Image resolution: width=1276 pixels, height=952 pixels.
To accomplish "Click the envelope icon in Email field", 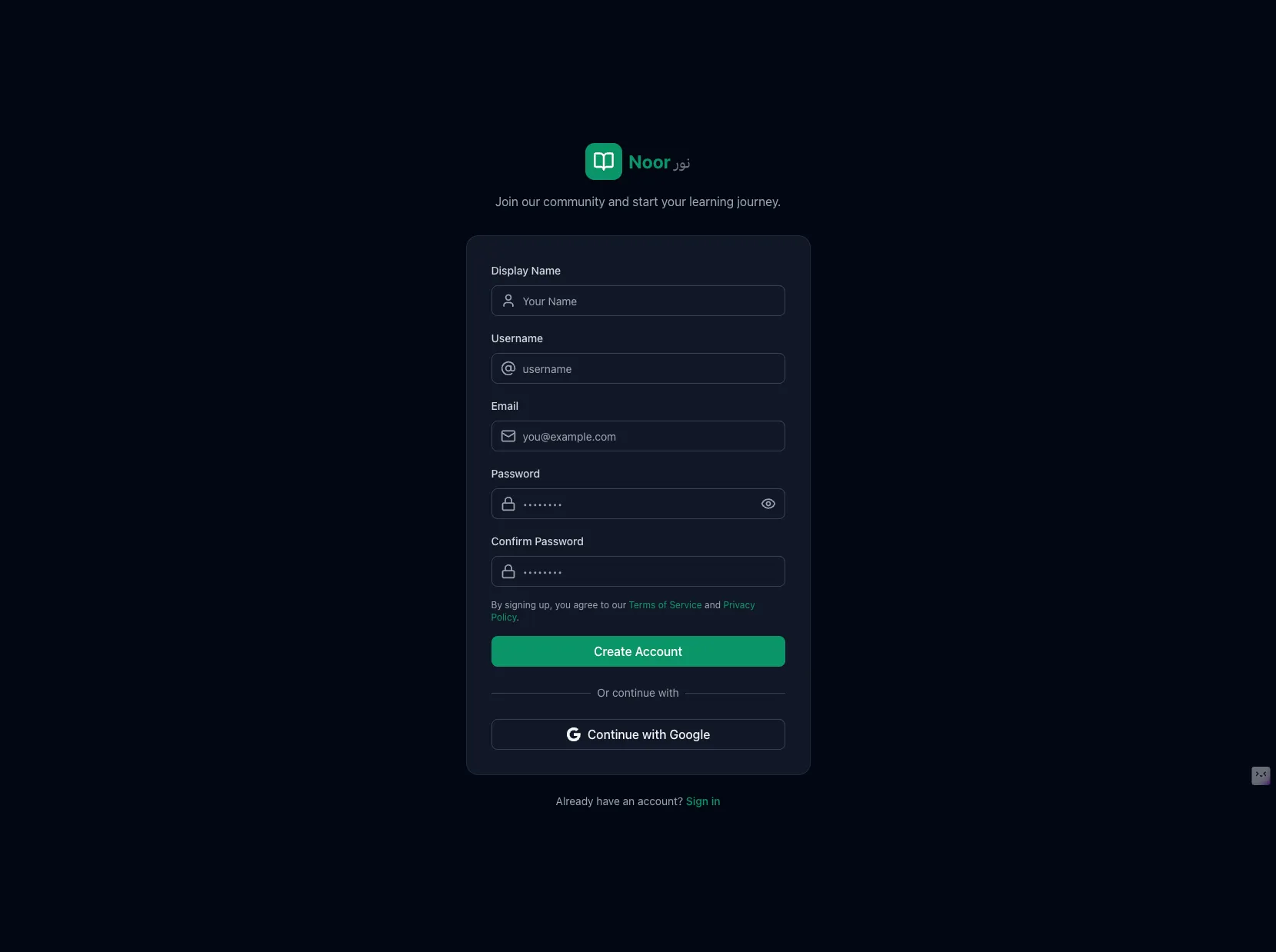I will (508, 436).
